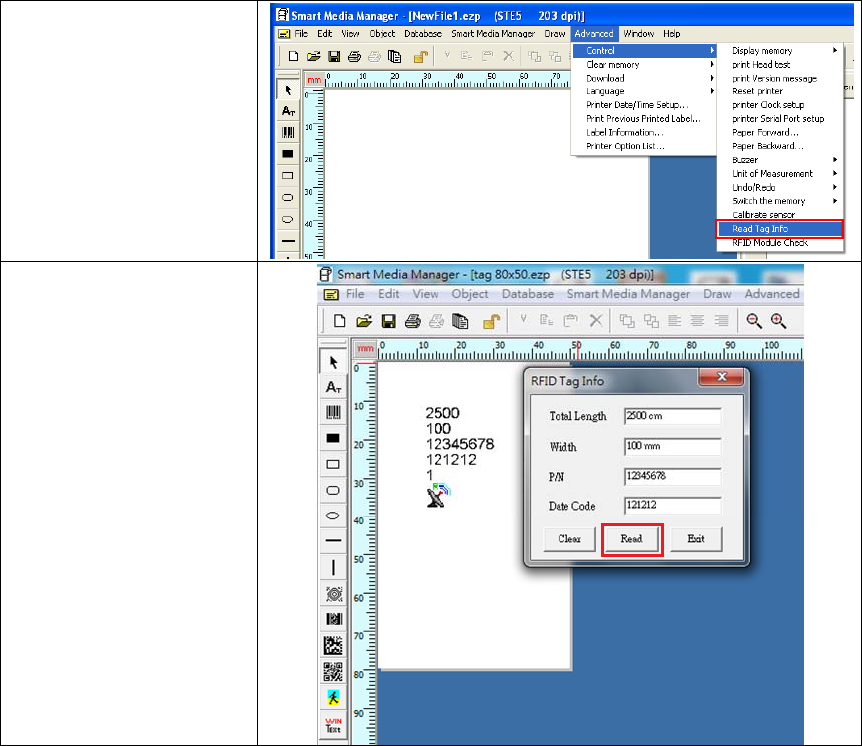This screenshot has width=862, height=746.
Task: Expand the Control submenu
Action: (644, 51)
